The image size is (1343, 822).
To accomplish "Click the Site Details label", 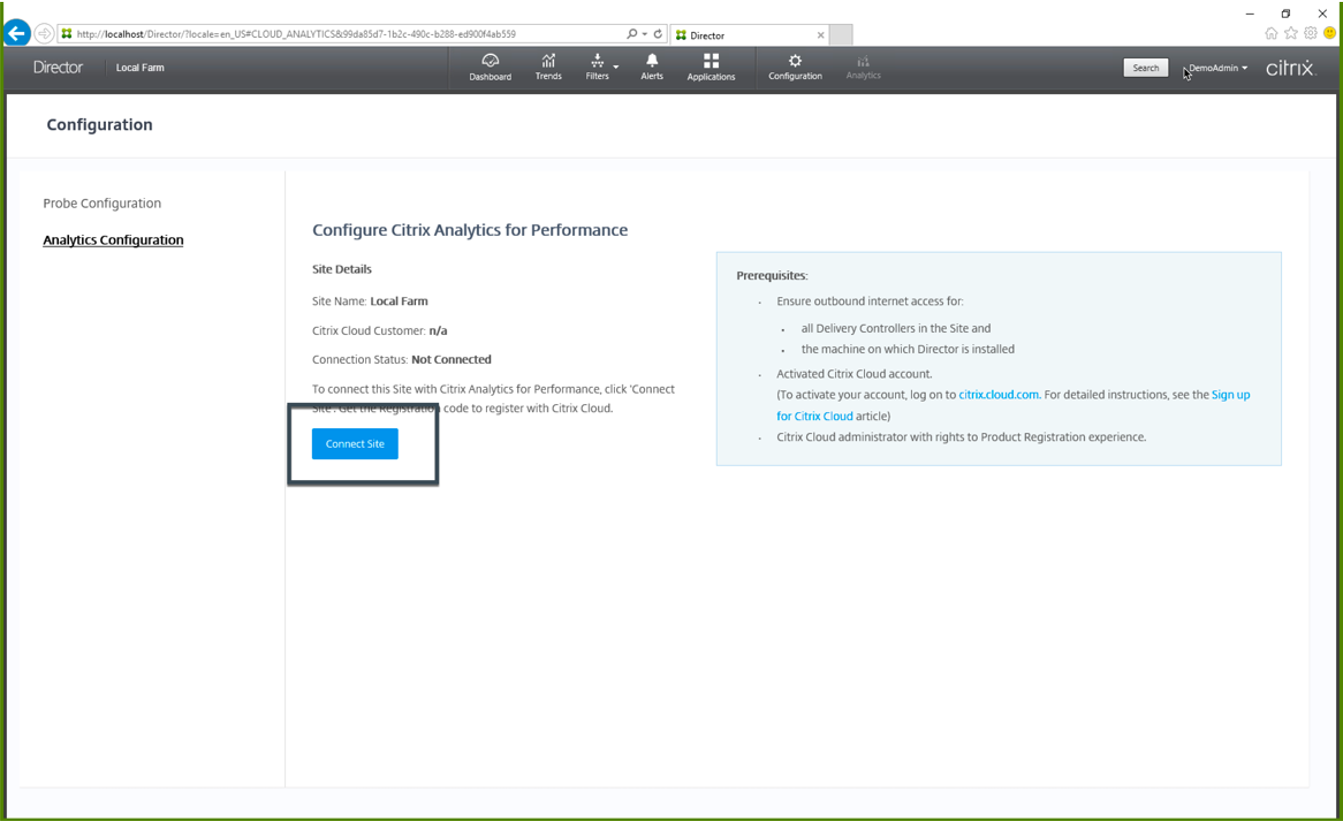I will coord(342,269).
